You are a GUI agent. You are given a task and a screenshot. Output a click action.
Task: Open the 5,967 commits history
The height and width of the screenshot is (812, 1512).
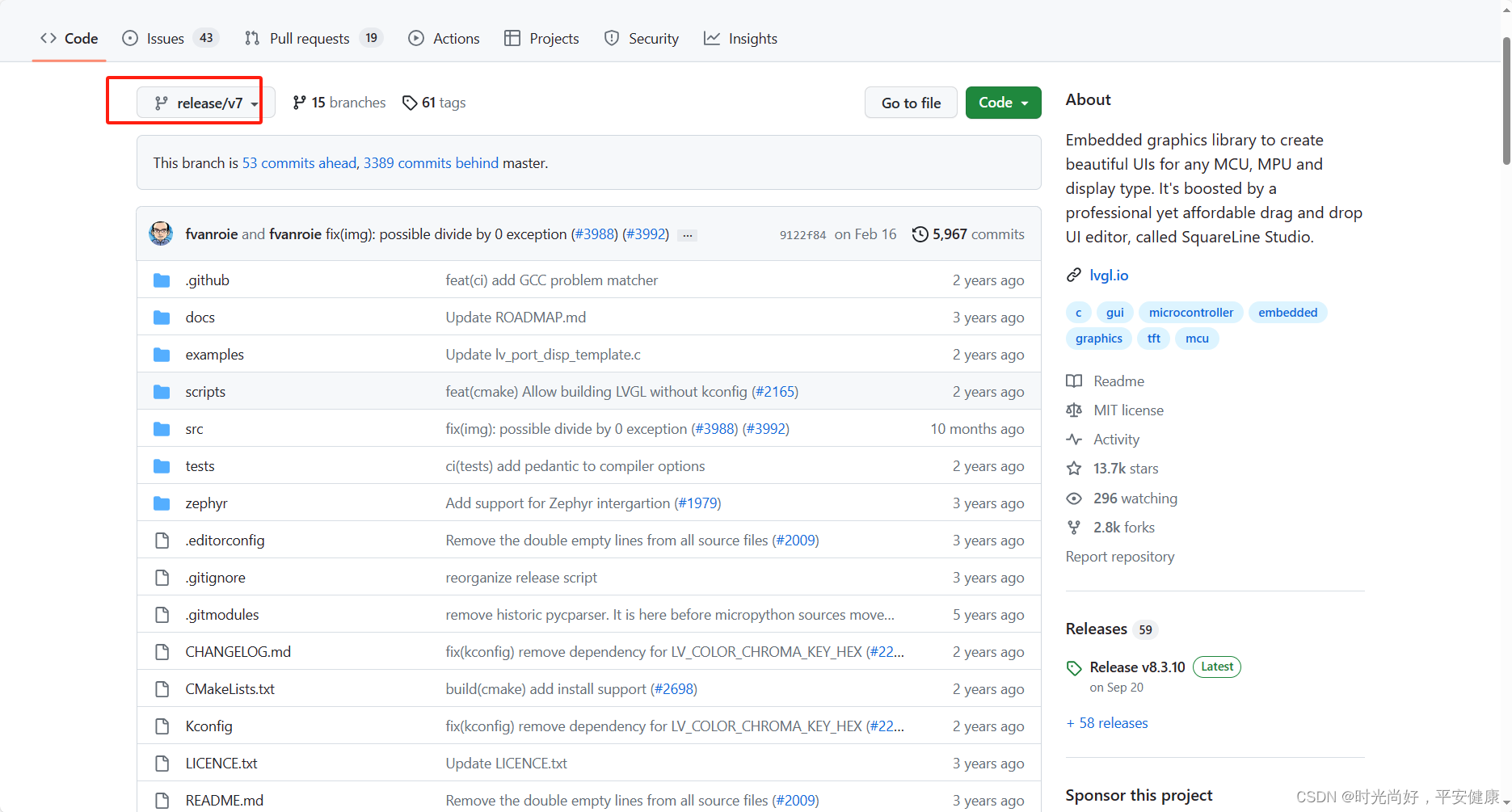(968, 234)
